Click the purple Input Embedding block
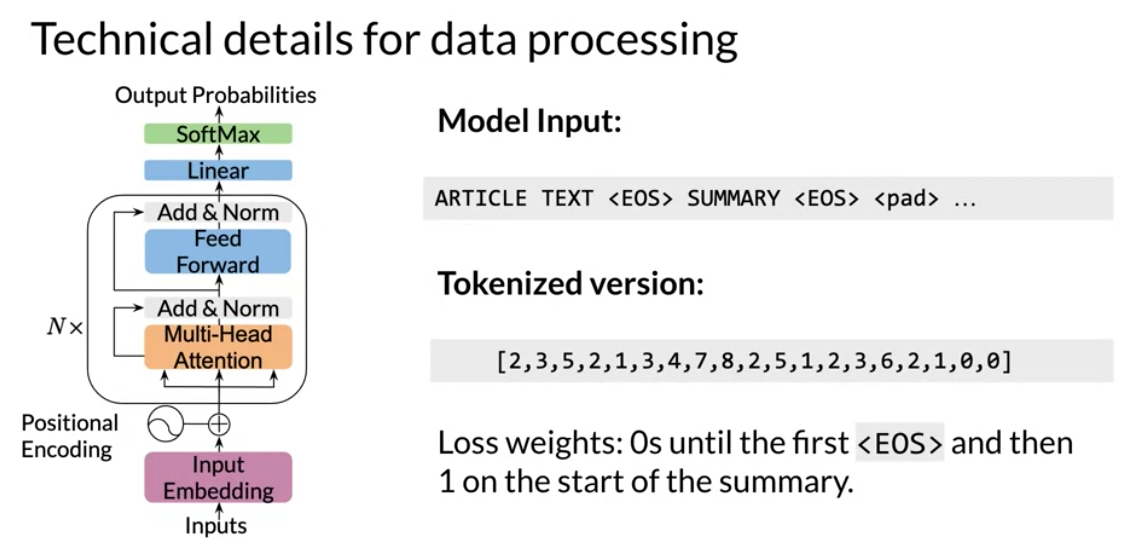Screen dimensions: 1121x558 (x=218, y=477)
